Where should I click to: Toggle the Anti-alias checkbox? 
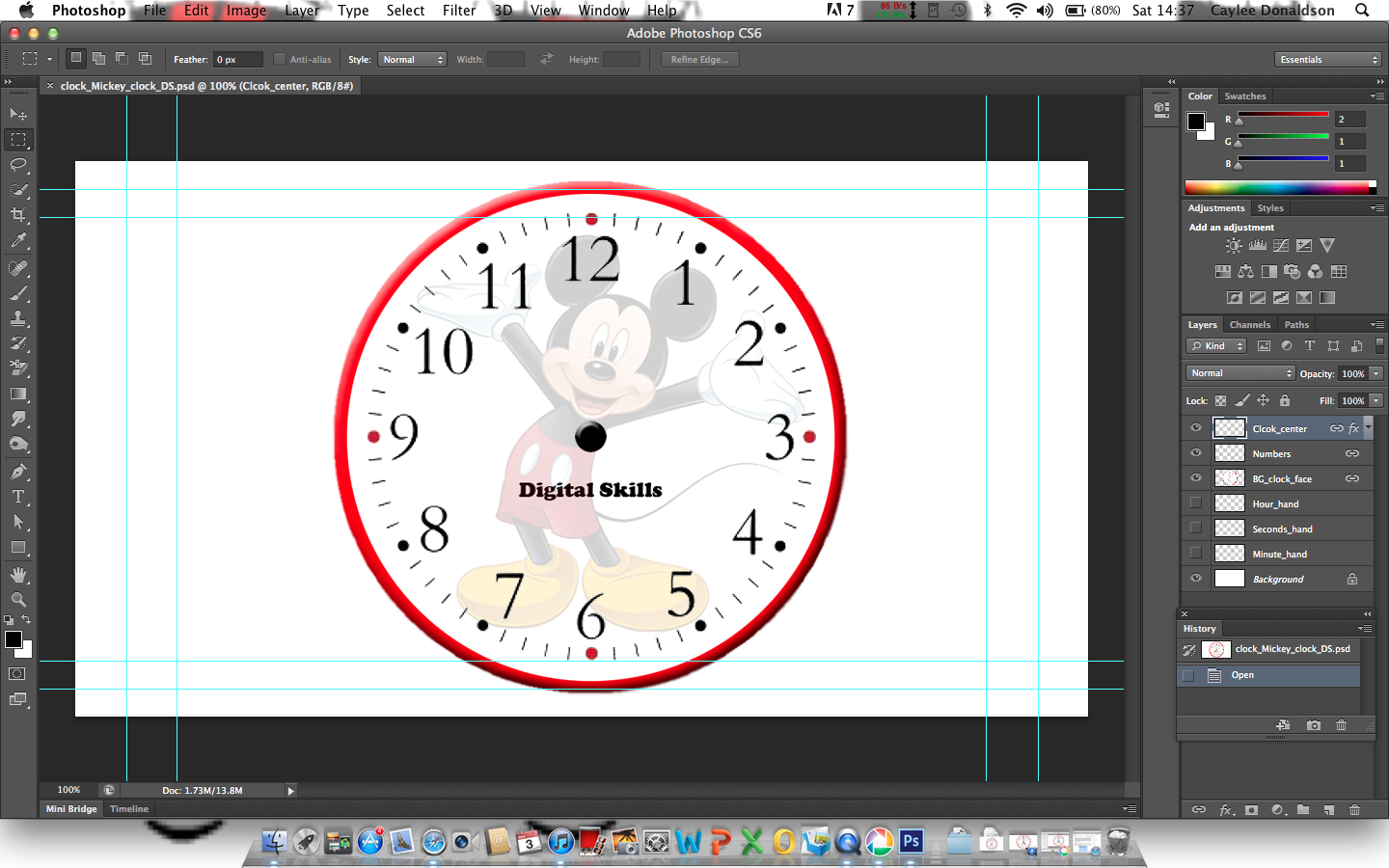coord(280,59)
